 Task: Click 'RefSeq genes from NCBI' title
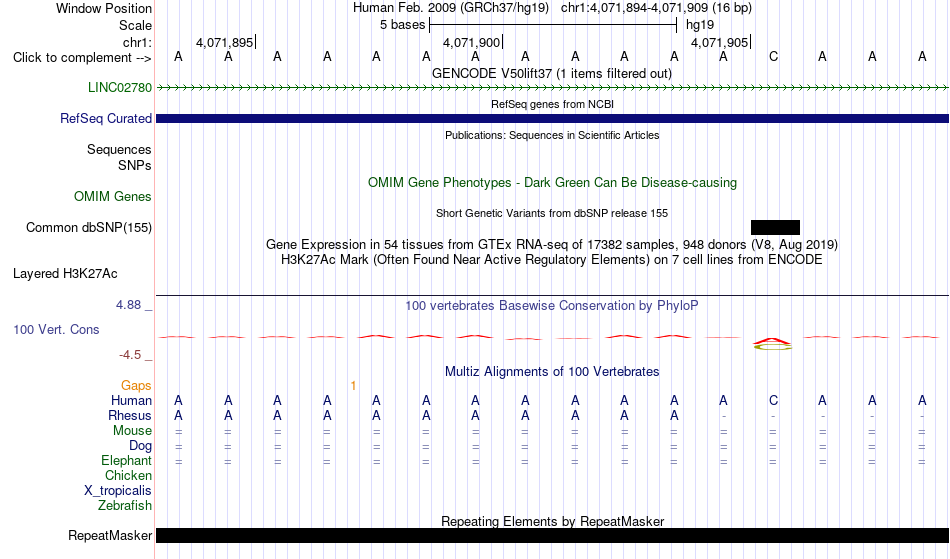pos(552,104)
